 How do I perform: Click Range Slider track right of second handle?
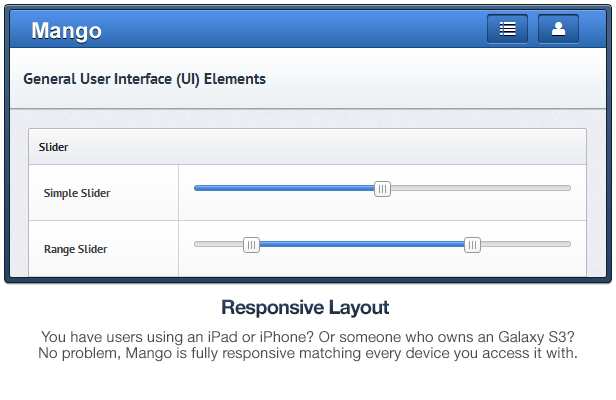tap(525, 244)
